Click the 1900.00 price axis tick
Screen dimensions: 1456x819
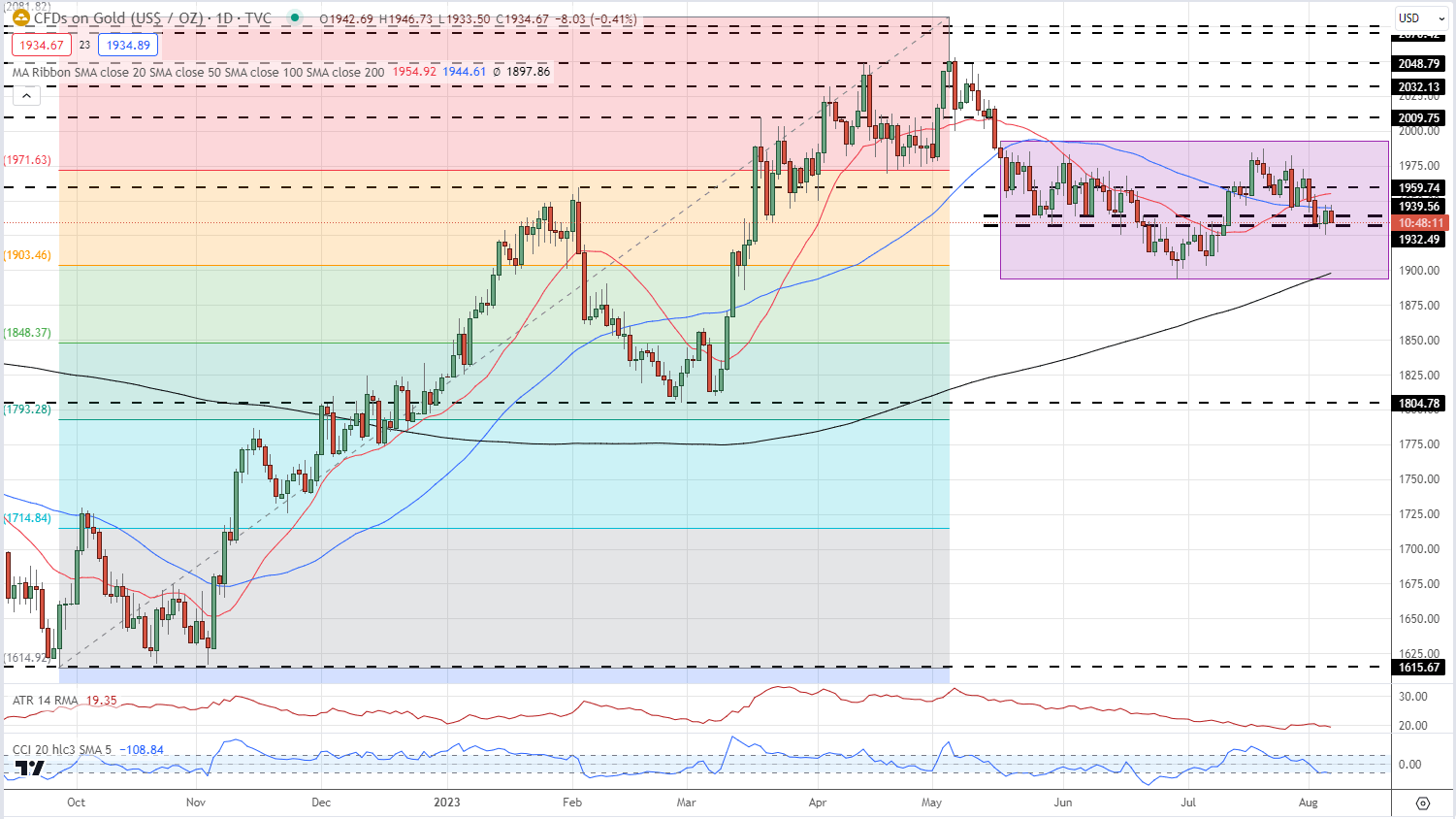(x=1418, y=271)
